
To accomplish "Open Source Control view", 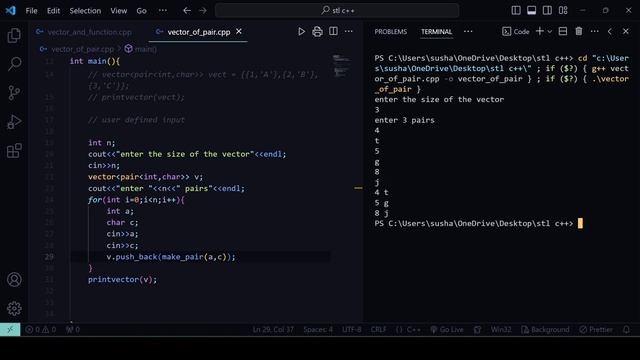I will tap(14, 93).
